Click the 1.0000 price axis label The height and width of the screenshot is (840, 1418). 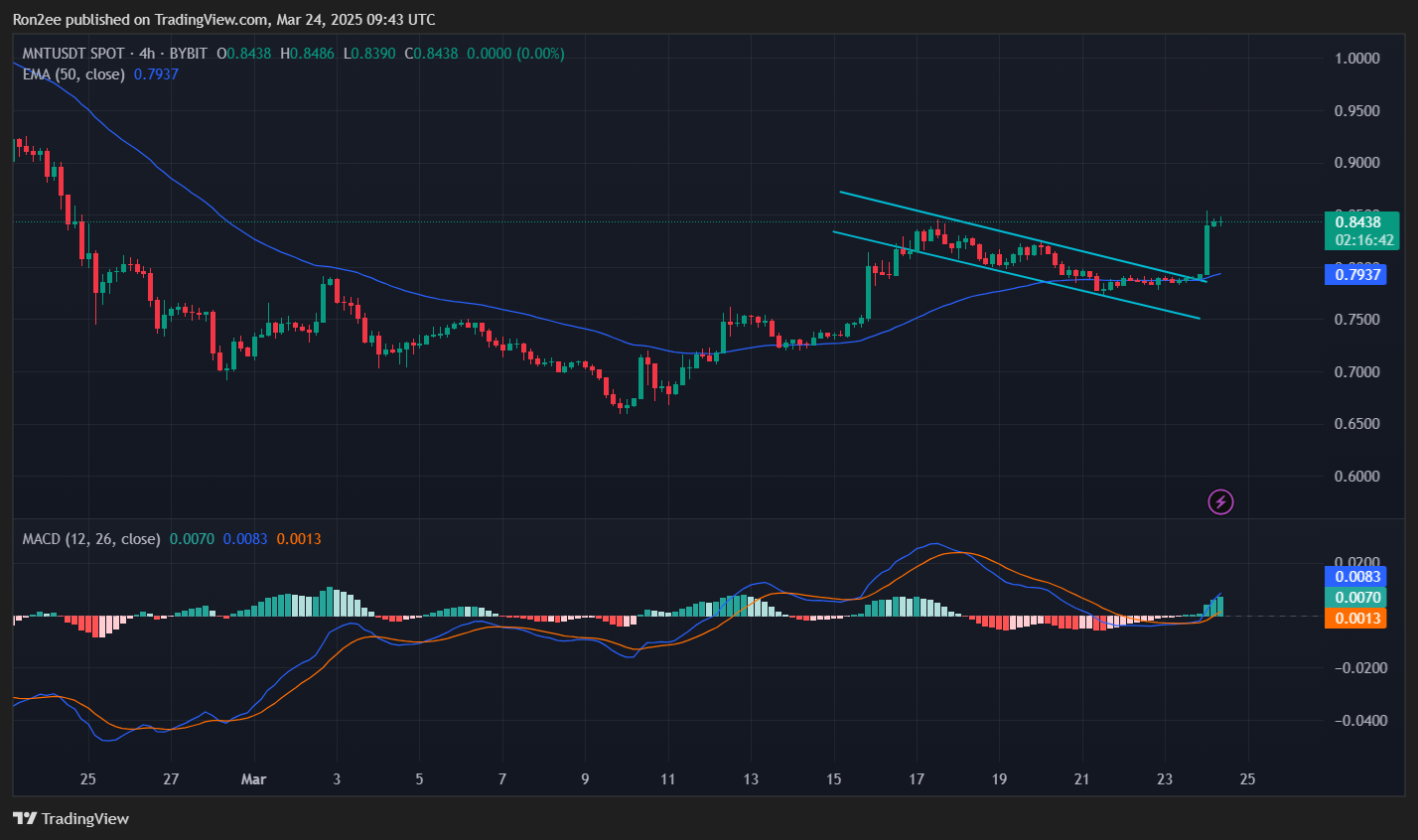[1357, 59]
